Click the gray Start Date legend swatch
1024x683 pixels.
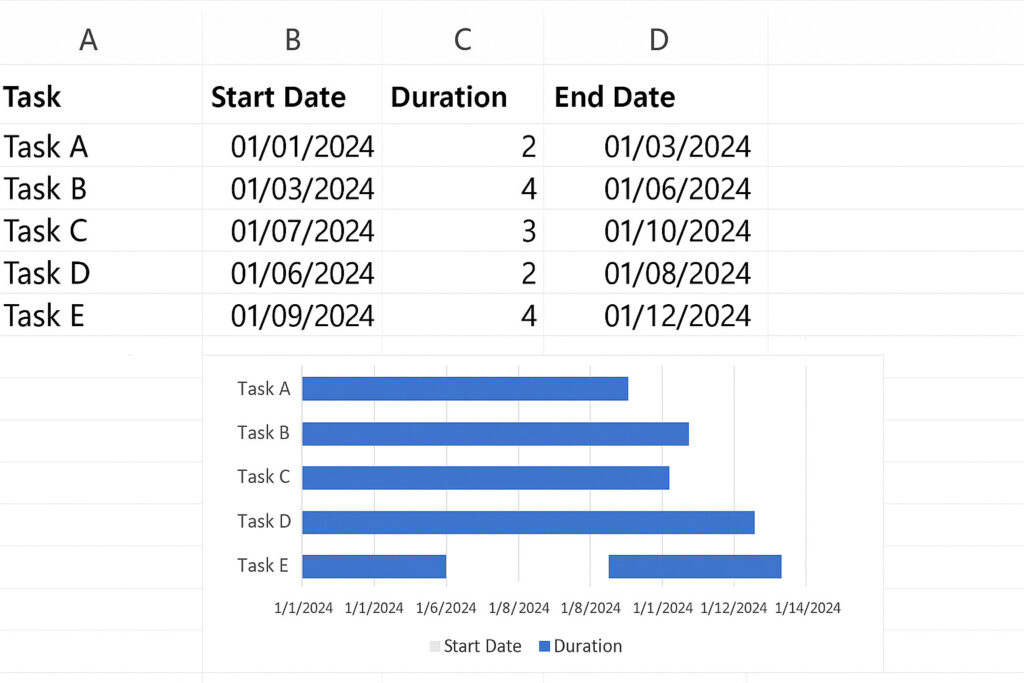click(434, 647)
